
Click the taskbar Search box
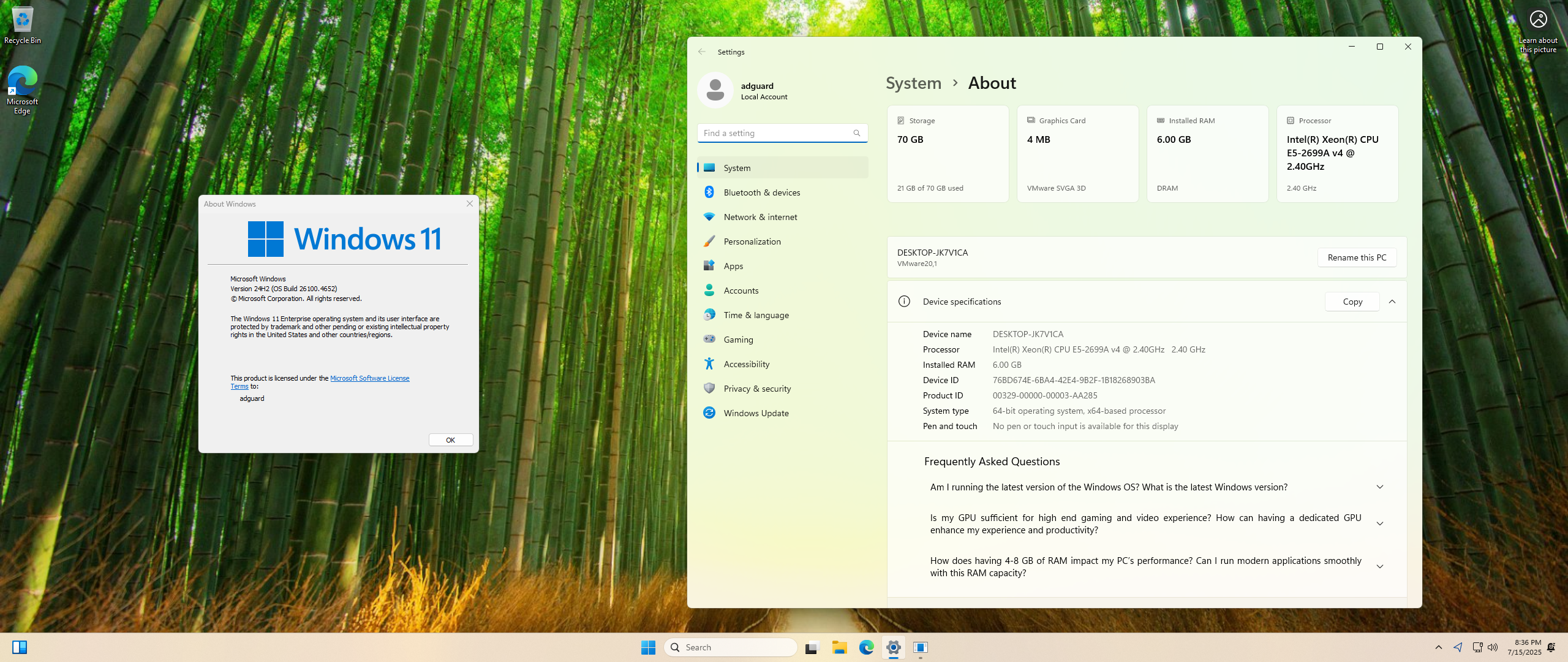pos(730,647)
